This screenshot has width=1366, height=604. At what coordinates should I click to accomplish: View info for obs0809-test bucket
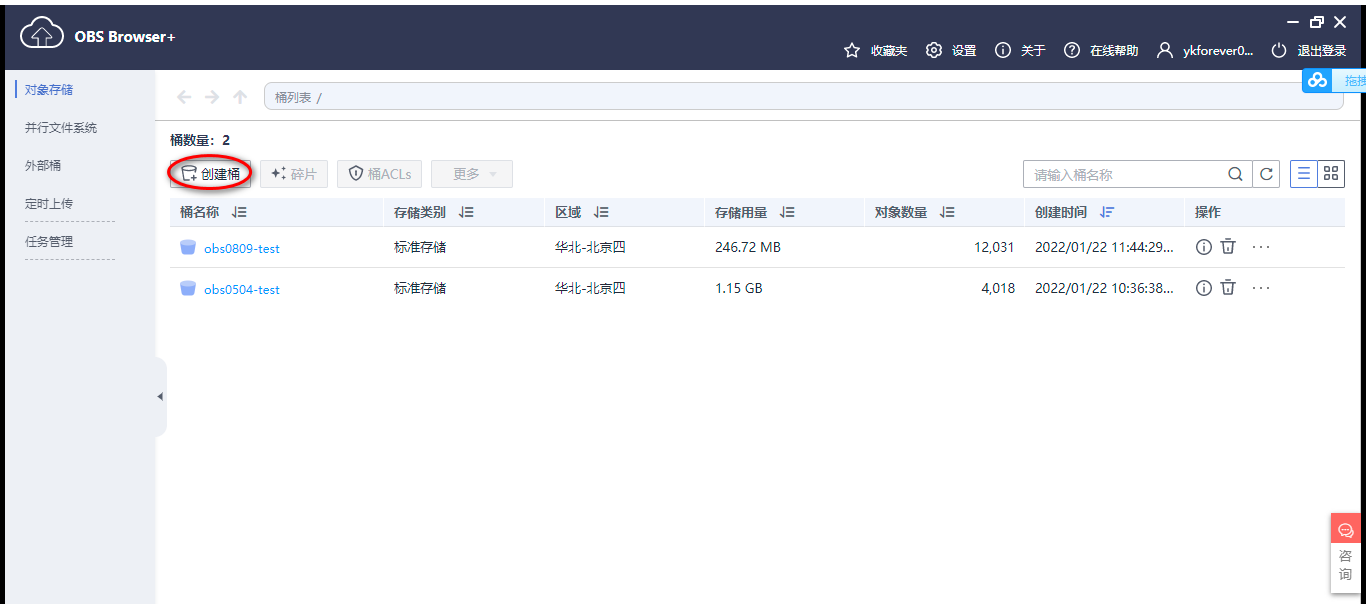tap(1204, 247)
